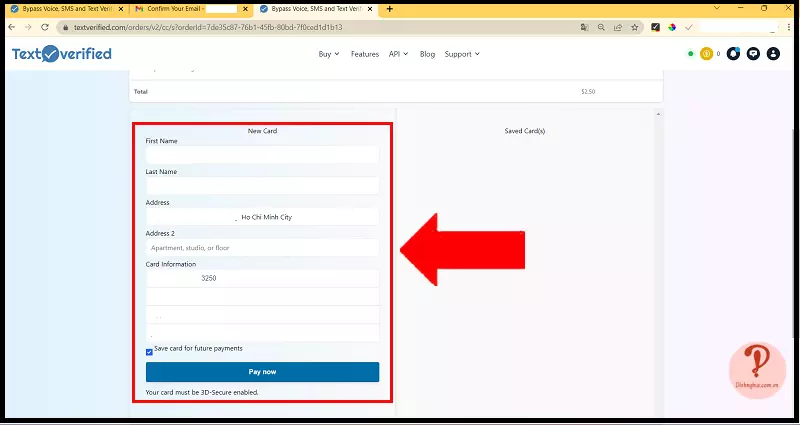The width and height of the screenshot is (800, 425).
Task: Expand the Support dropdown menu
Action: tap(462, 54)
